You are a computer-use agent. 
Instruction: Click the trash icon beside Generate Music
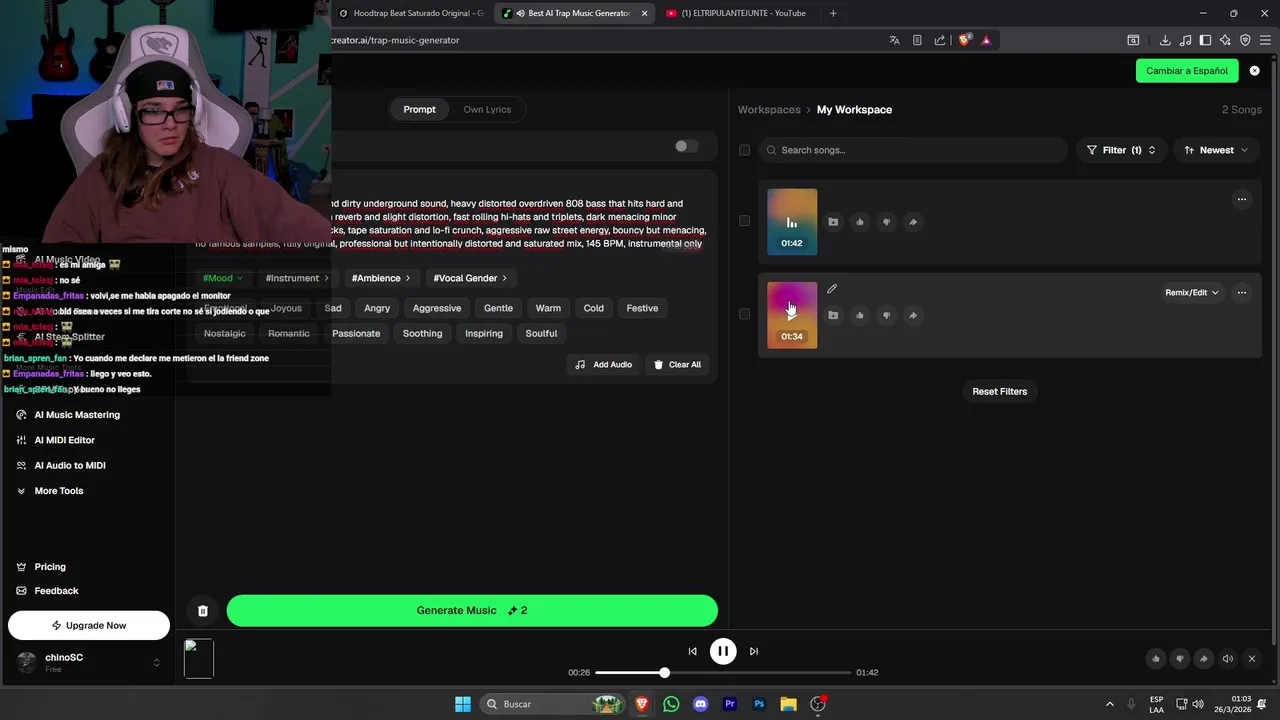203,611
